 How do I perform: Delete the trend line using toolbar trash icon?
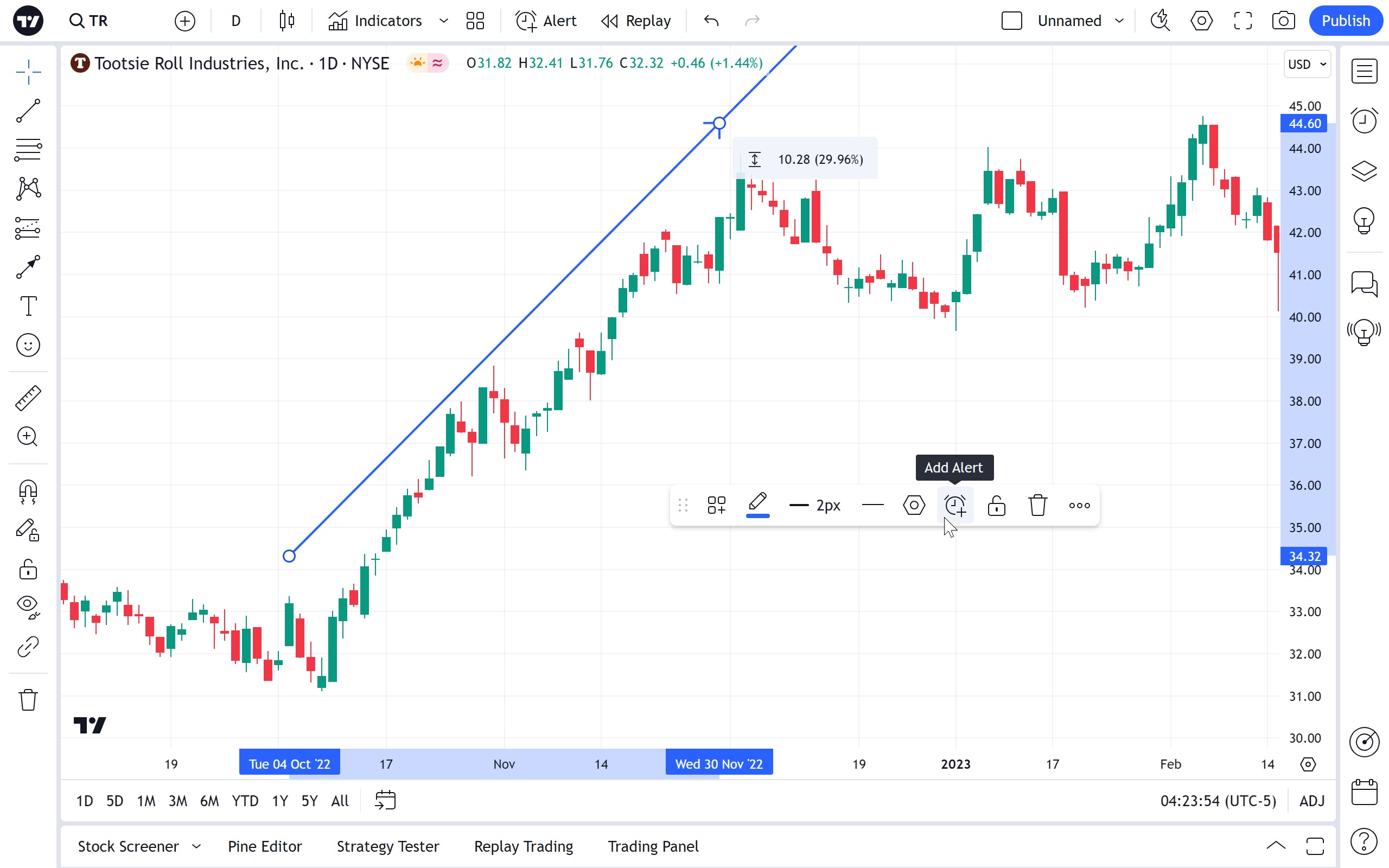1038,505
